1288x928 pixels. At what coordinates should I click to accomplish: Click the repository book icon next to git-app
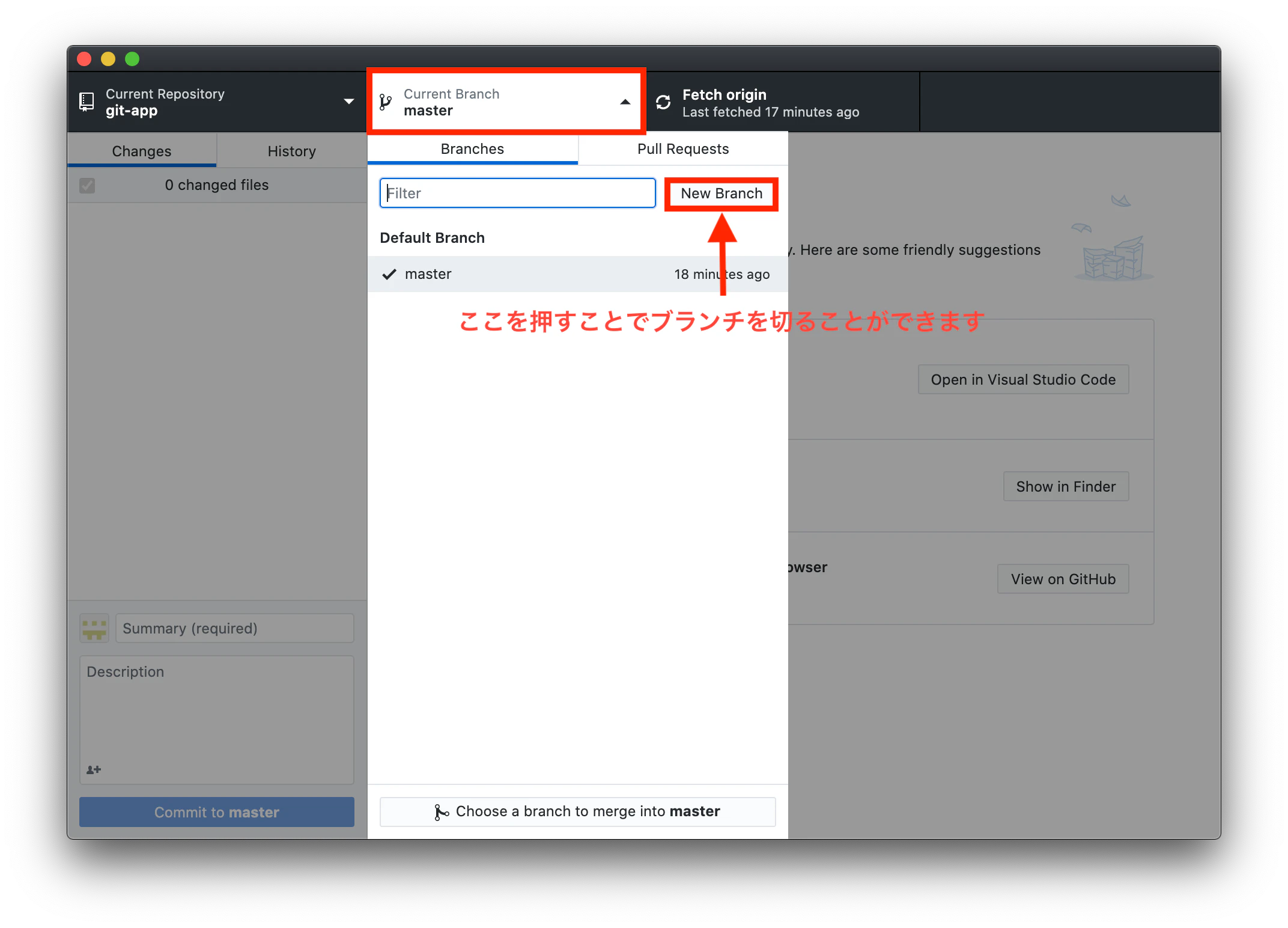pos(87,101)
